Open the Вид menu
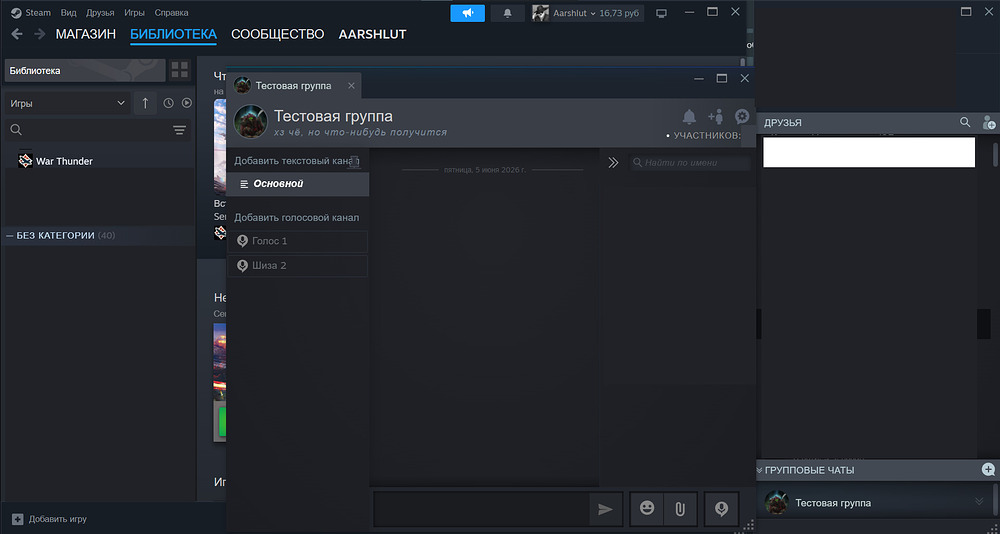This screenshot has height=534, width=1000. click(68, 13)
